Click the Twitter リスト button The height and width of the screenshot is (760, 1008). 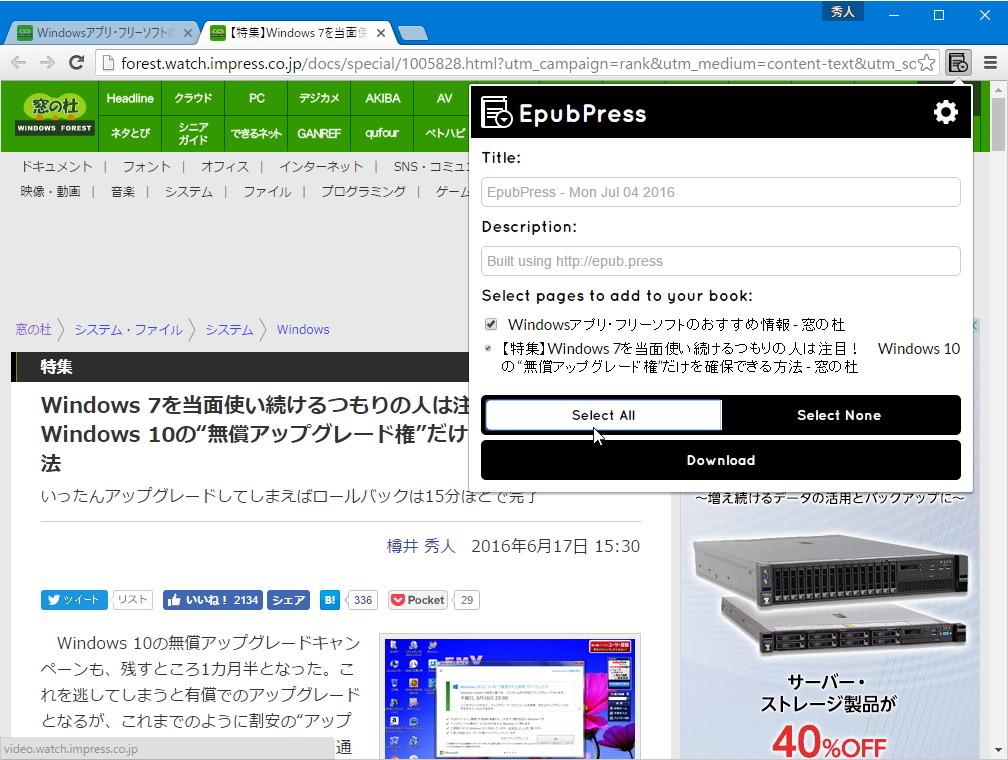(132, 600)
